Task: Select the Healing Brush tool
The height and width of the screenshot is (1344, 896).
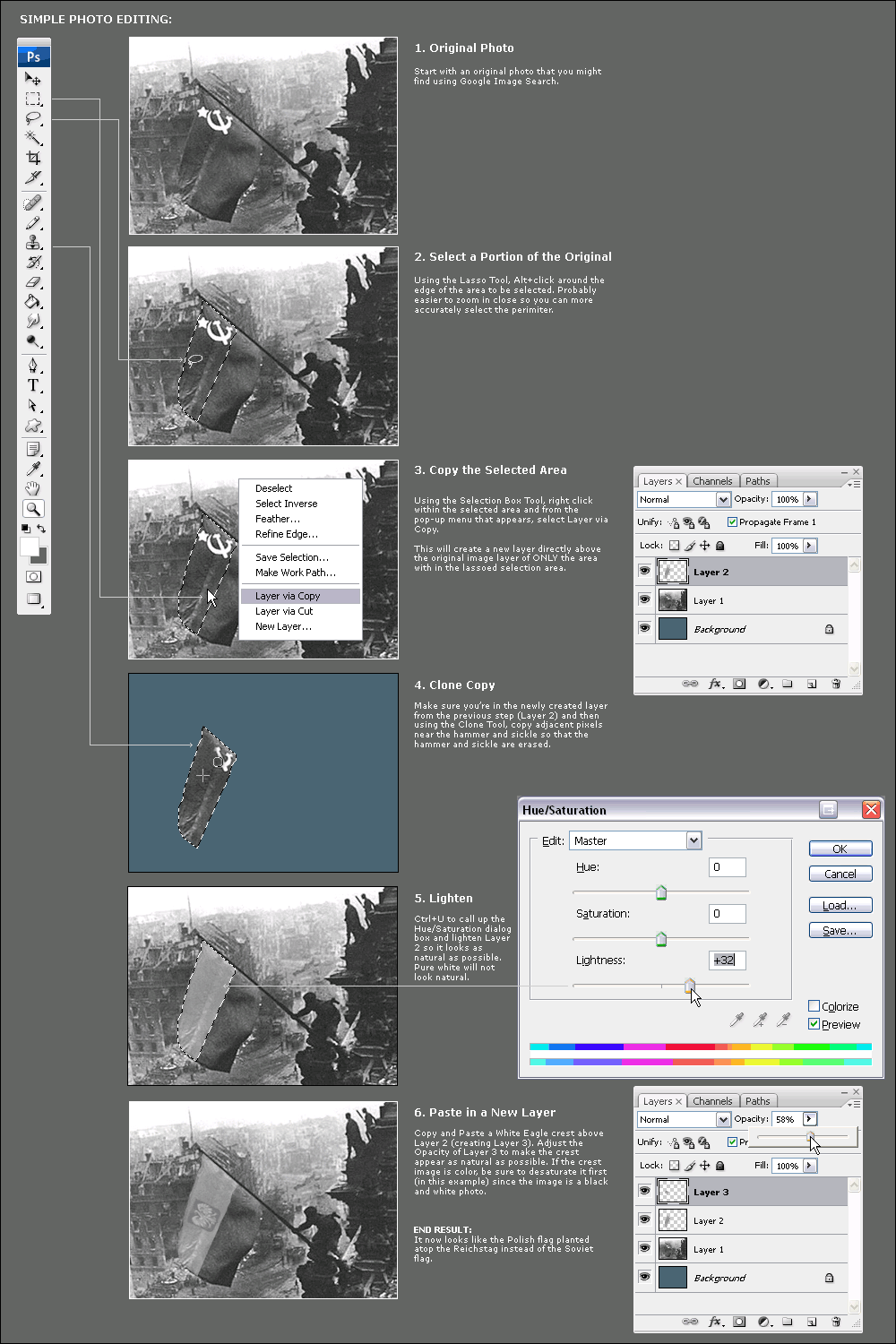Action: pyautogui.click(x=33, y=203)
